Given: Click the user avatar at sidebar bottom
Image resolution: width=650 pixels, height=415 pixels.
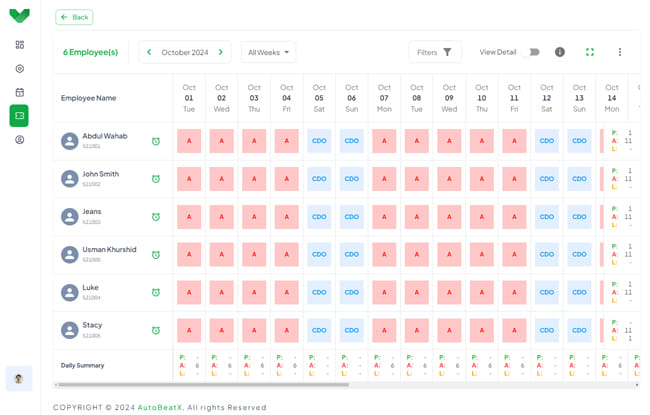Looking at the screenshot, I should point(19,378).
